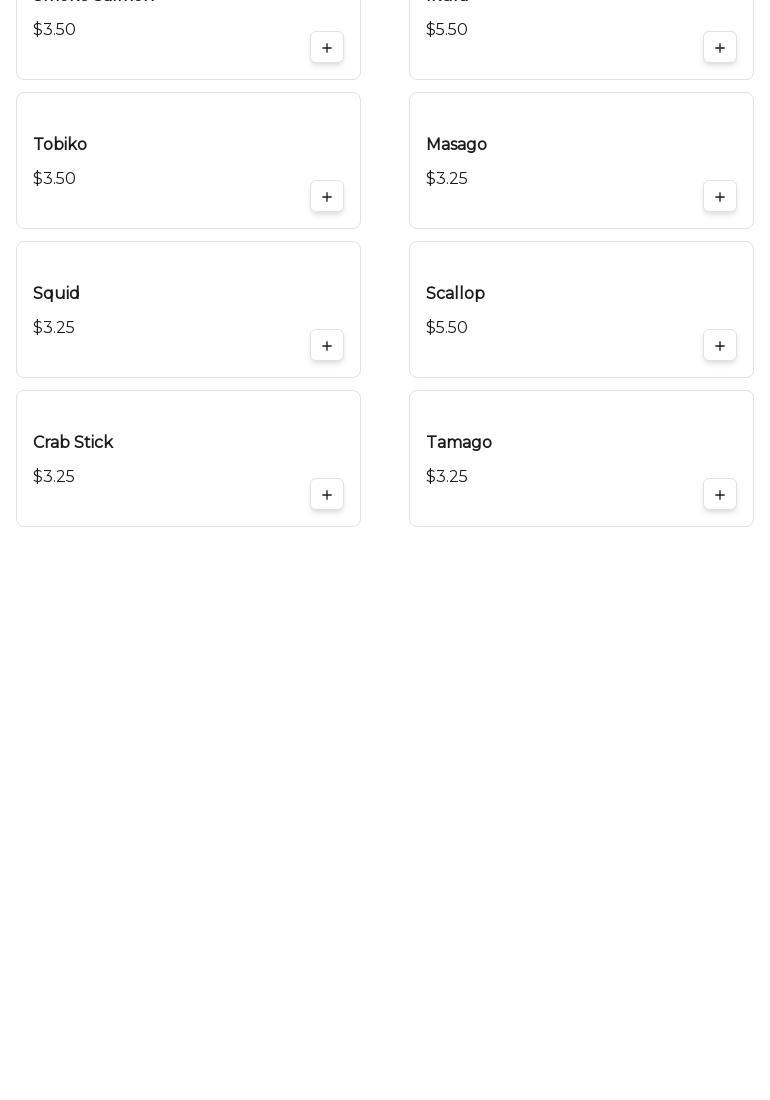Open the Squid menu item

click(56, 294)
